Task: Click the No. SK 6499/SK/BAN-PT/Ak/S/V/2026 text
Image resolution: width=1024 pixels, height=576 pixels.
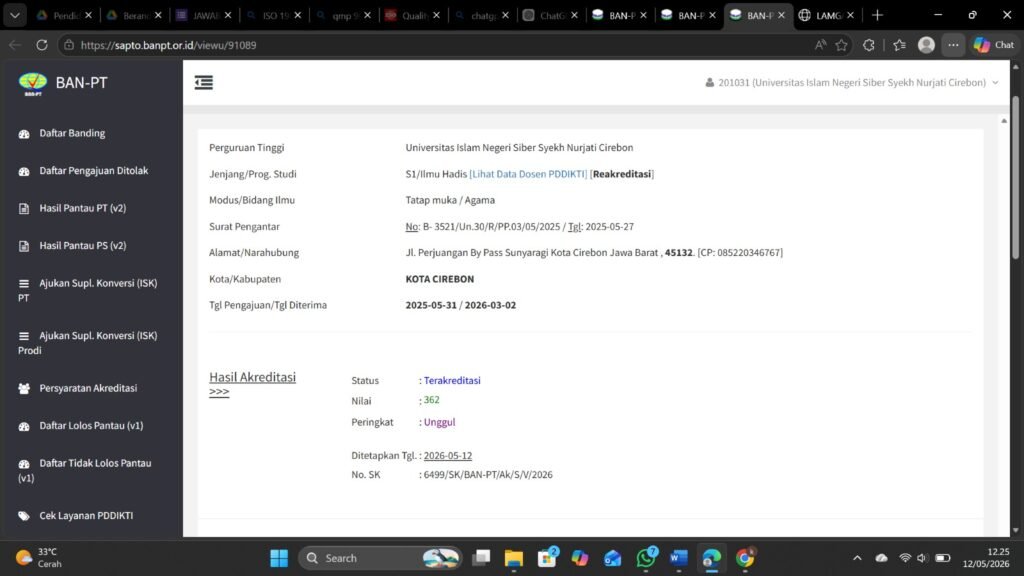Action: click(488, 475)
